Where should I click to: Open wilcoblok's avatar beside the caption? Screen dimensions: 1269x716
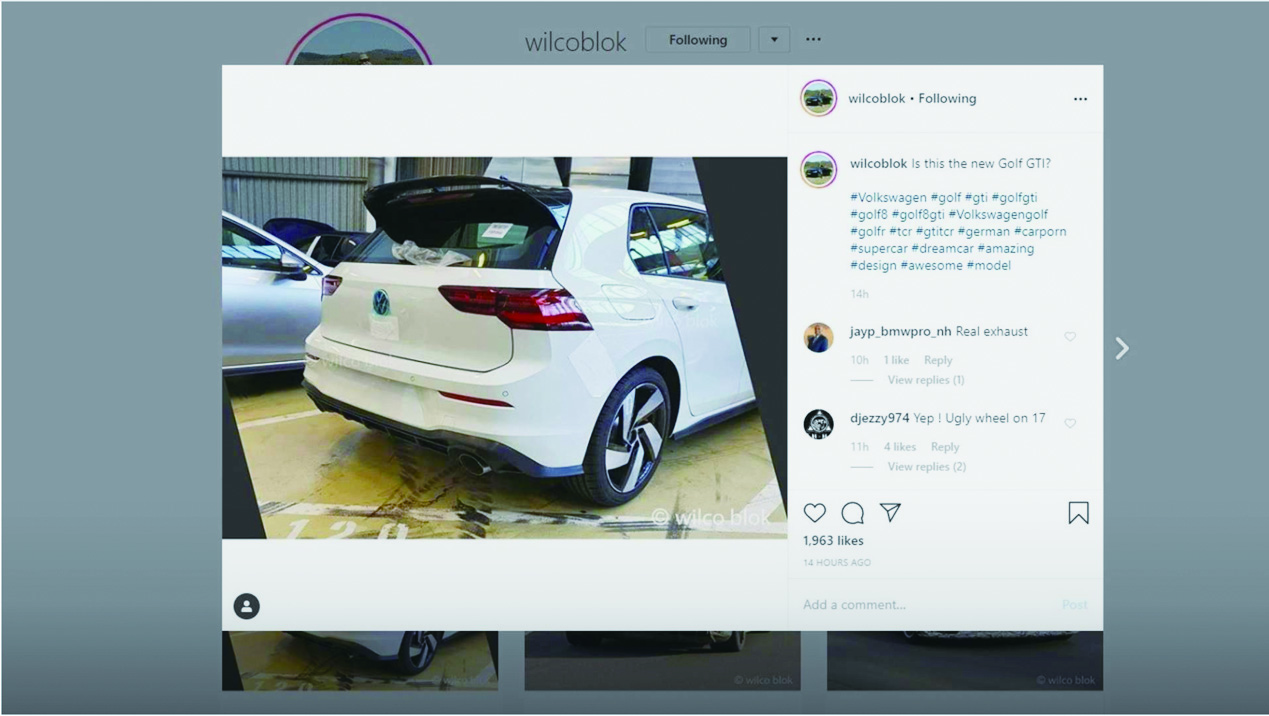(x=819, y=170)
